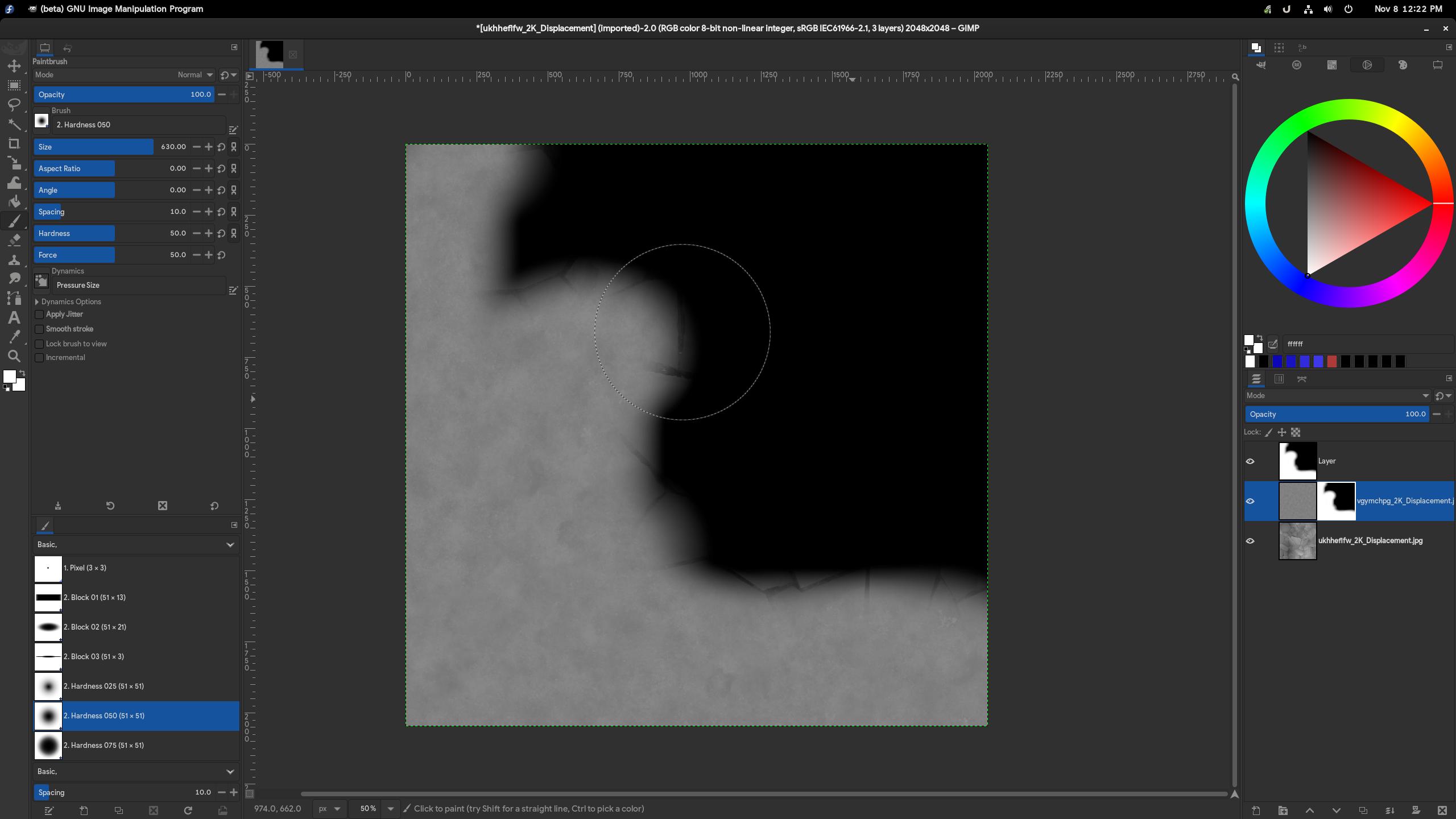
Task: Create a new layer
Action: pos(1256,810)
